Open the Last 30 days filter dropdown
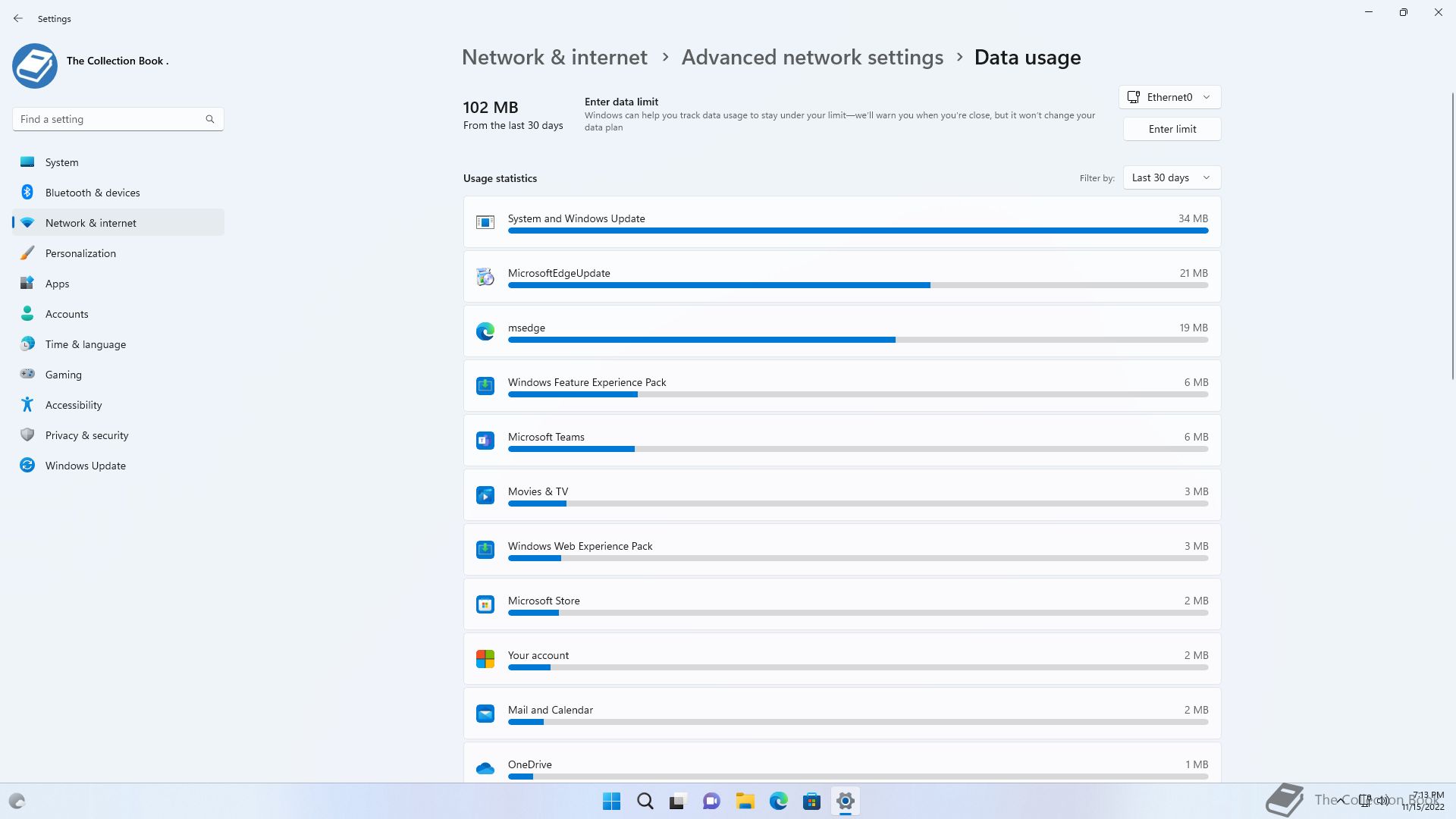This screenshot has height=819, width=1456. [1172, 177]
